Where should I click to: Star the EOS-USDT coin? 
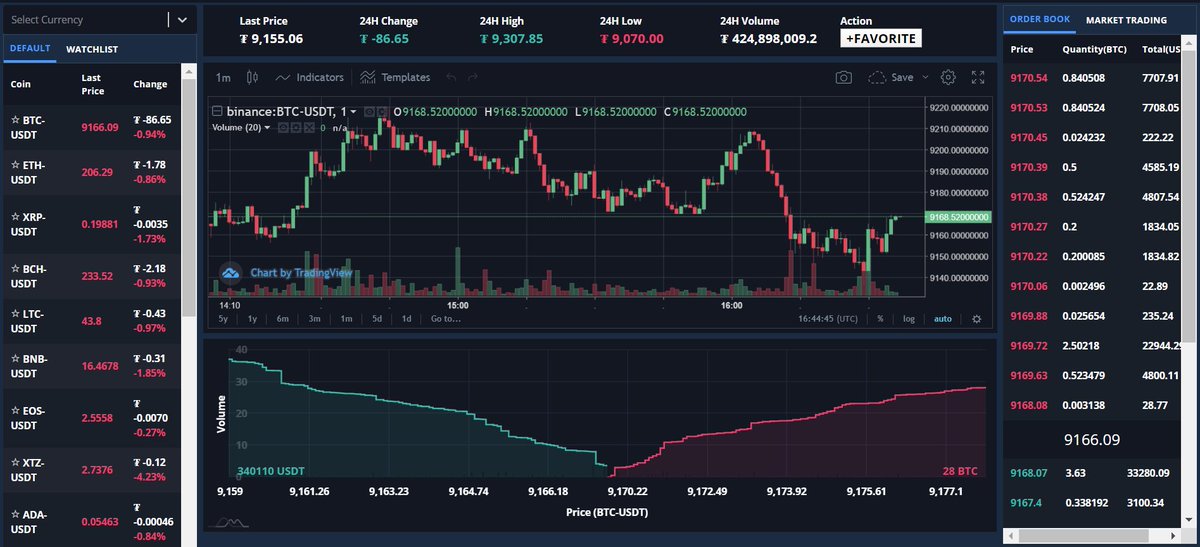(15, 411)
